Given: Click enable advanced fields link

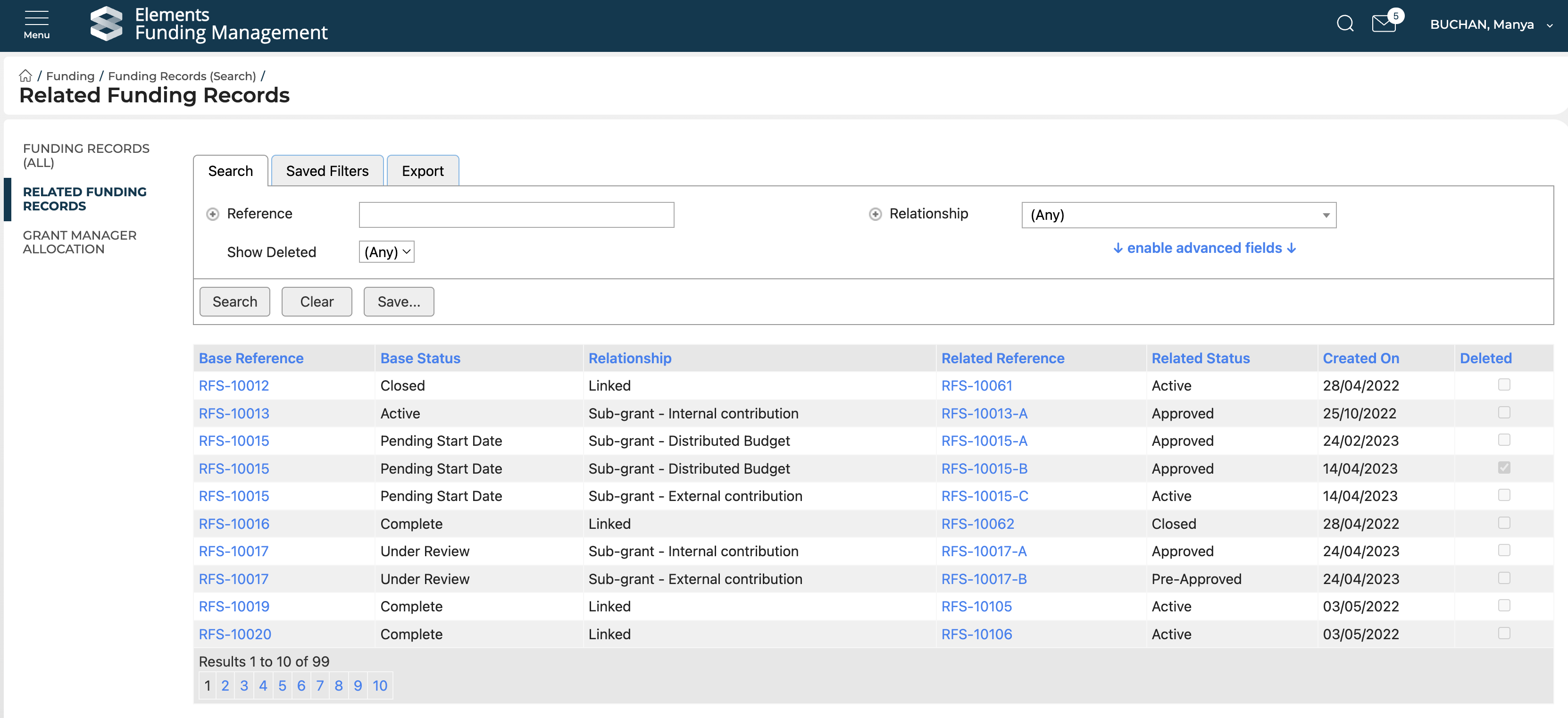Looking at the screenshot, I should (x=1204, y=248).
